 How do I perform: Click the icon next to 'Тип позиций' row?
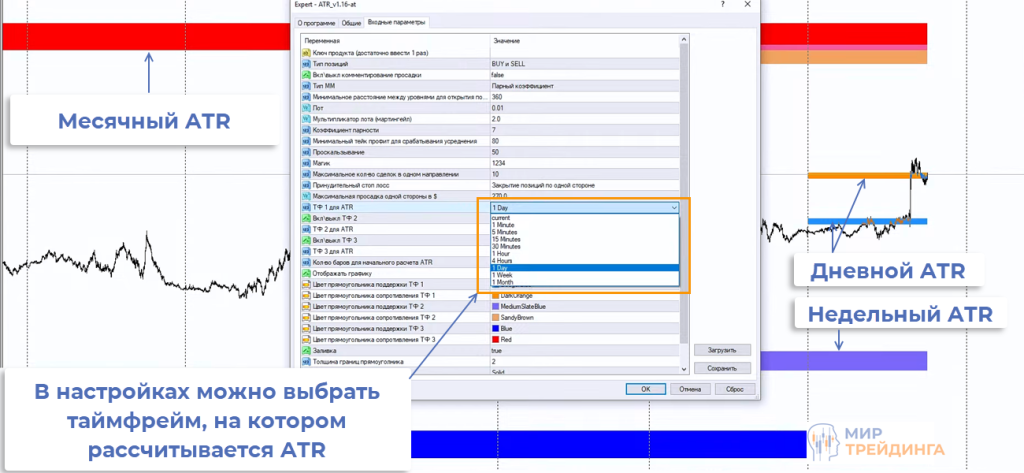306,63
